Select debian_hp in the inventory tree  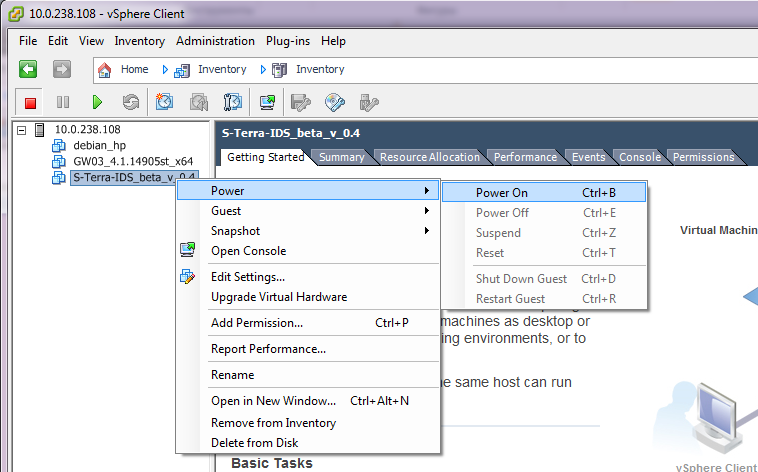pos(100,145)
